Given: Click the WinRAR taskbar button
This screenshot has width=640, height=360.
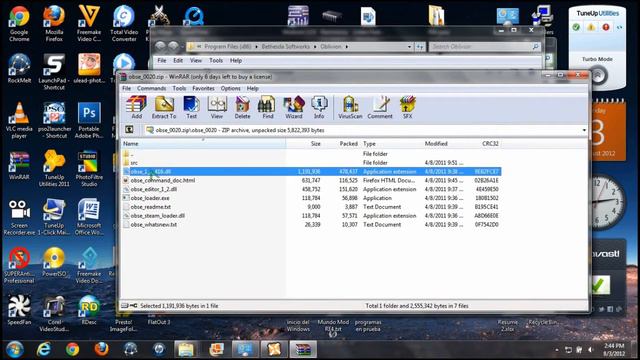Looking at the screenshot, I should coord(303,349).
